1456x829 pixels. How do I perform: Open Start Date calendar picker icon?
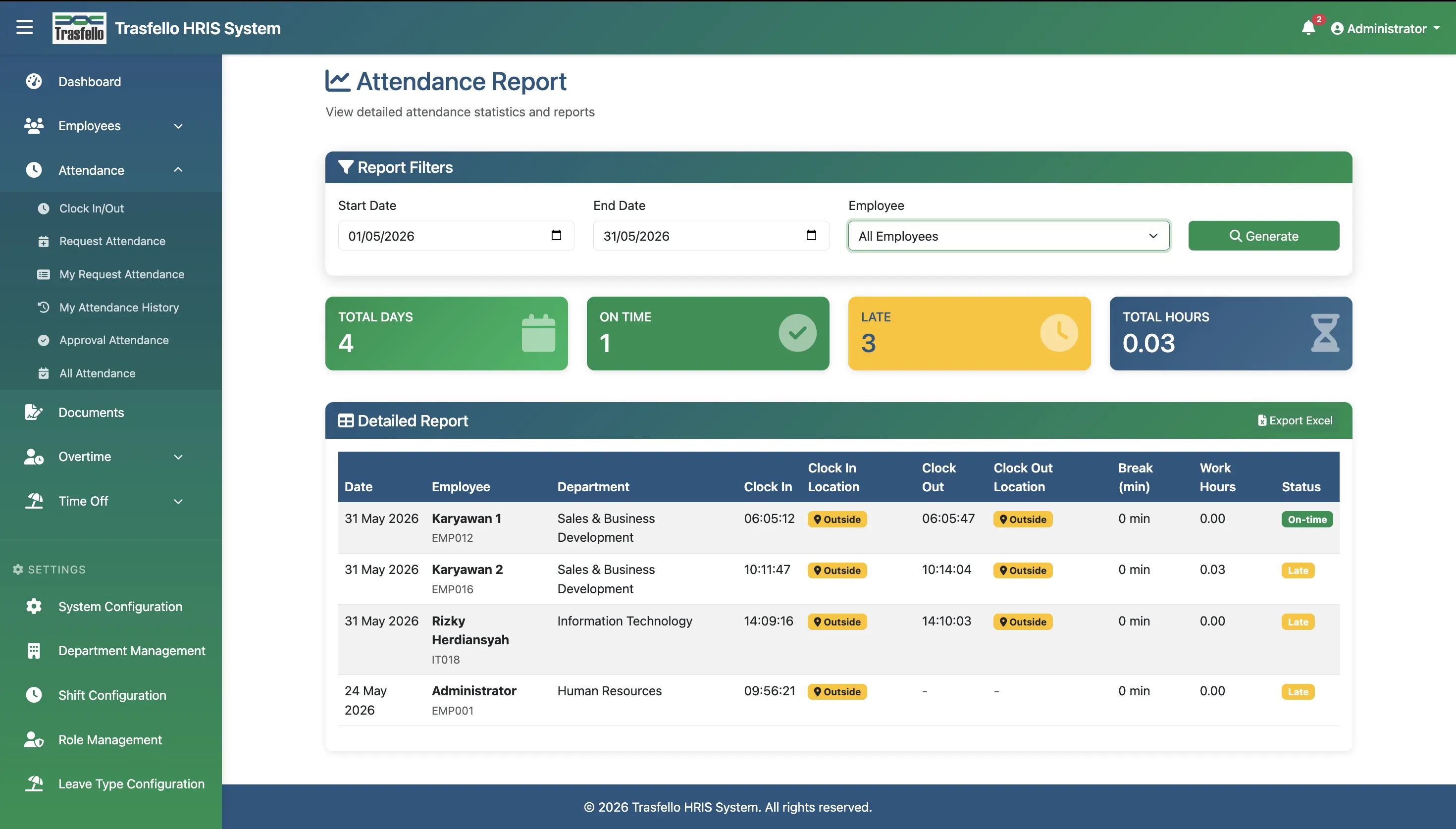[x=556, y=235]
